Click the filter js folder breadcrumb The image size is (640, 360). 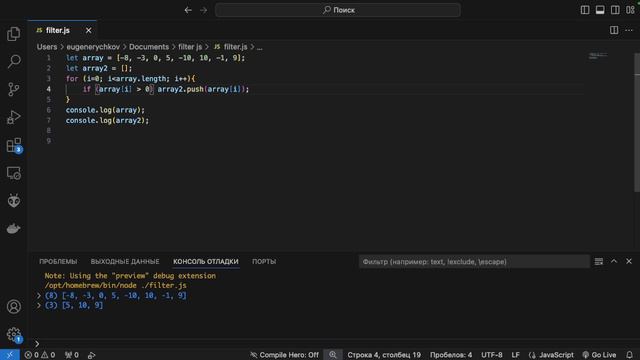point(190,47)
